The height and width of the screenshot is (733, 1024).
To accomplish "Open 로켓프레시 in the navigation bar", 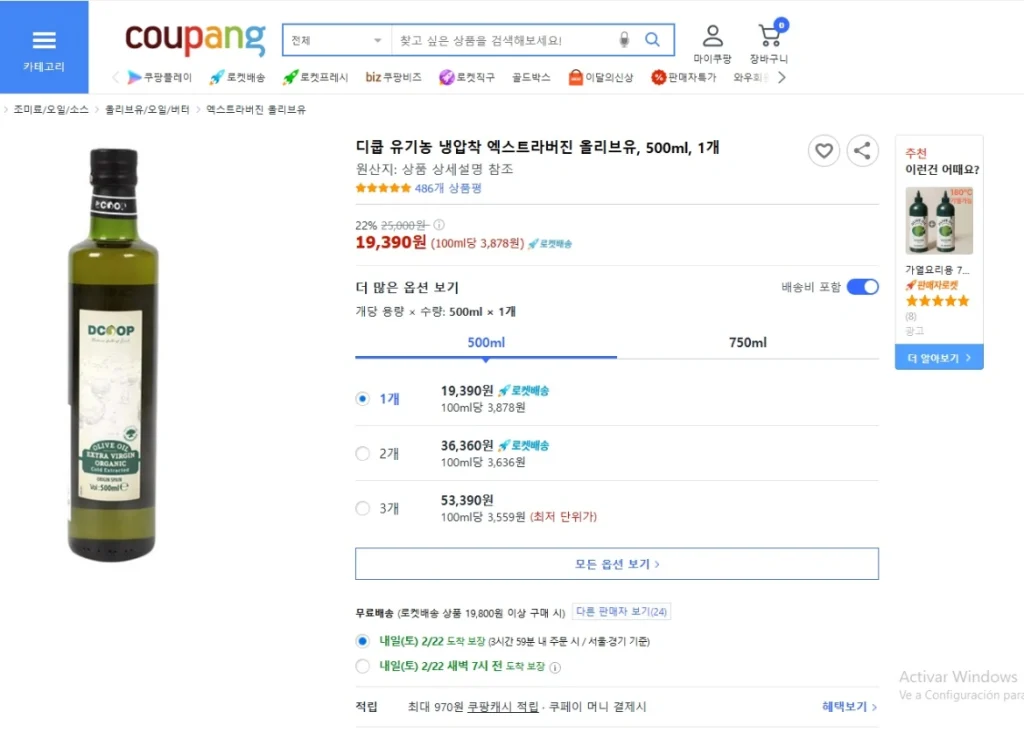I will tap(315, 77).
